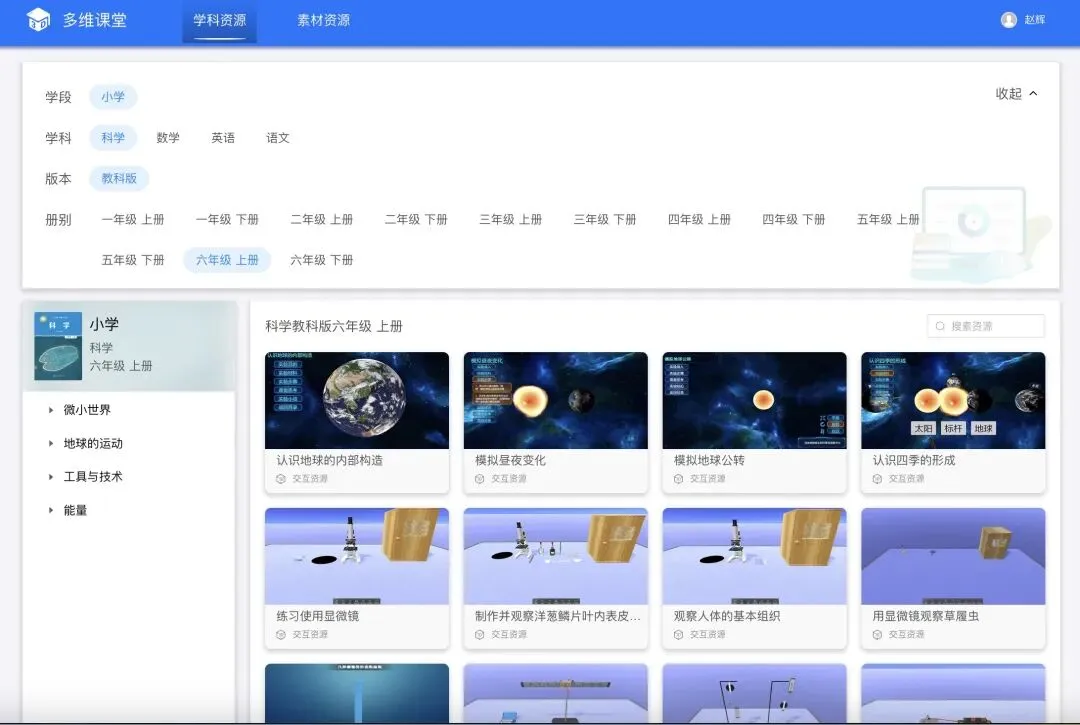Choose the 二年级 下册 volume

(x=416, y=220)
